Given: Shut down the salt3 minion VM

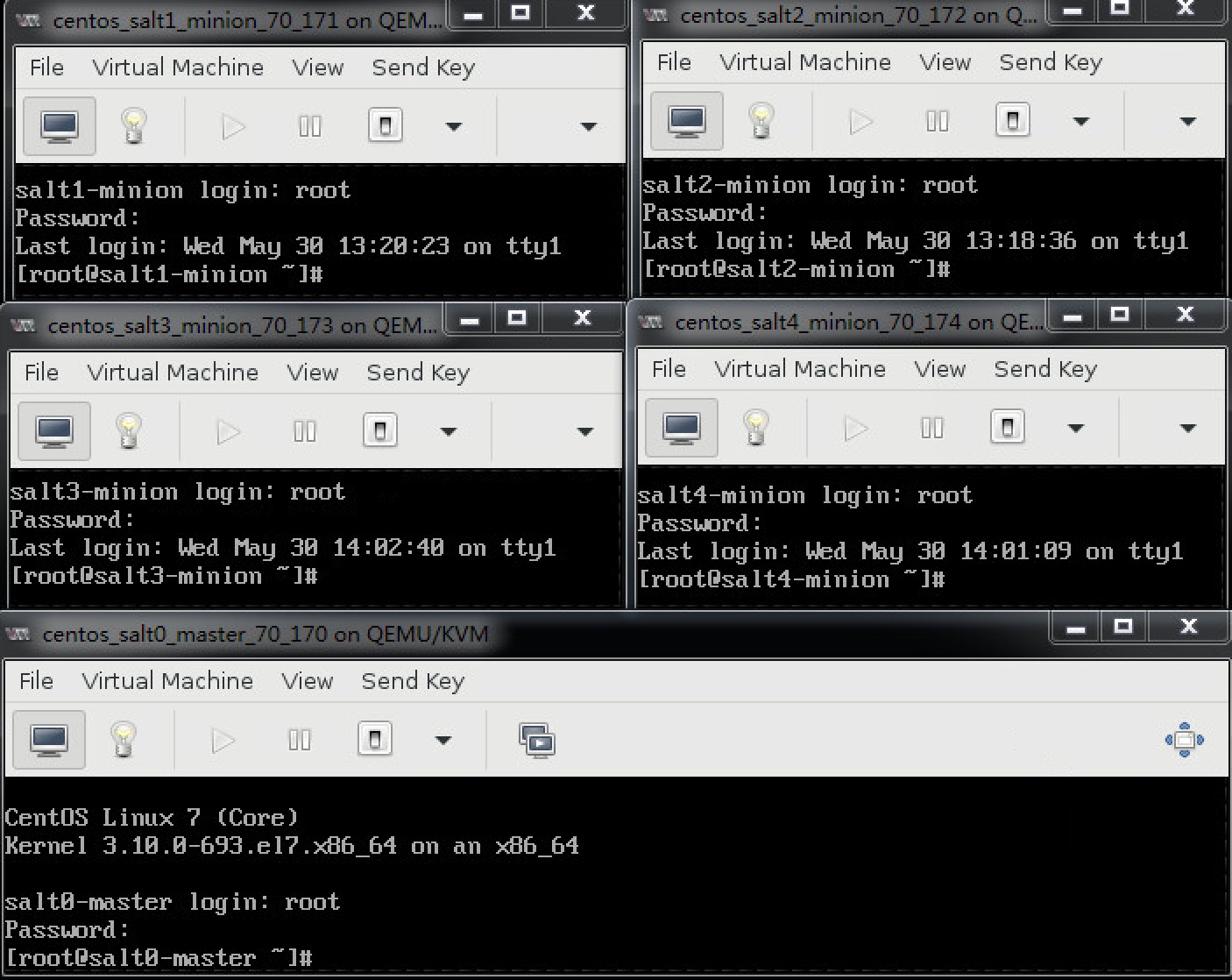Looking at the screenshot, I should tap(380, 430).
